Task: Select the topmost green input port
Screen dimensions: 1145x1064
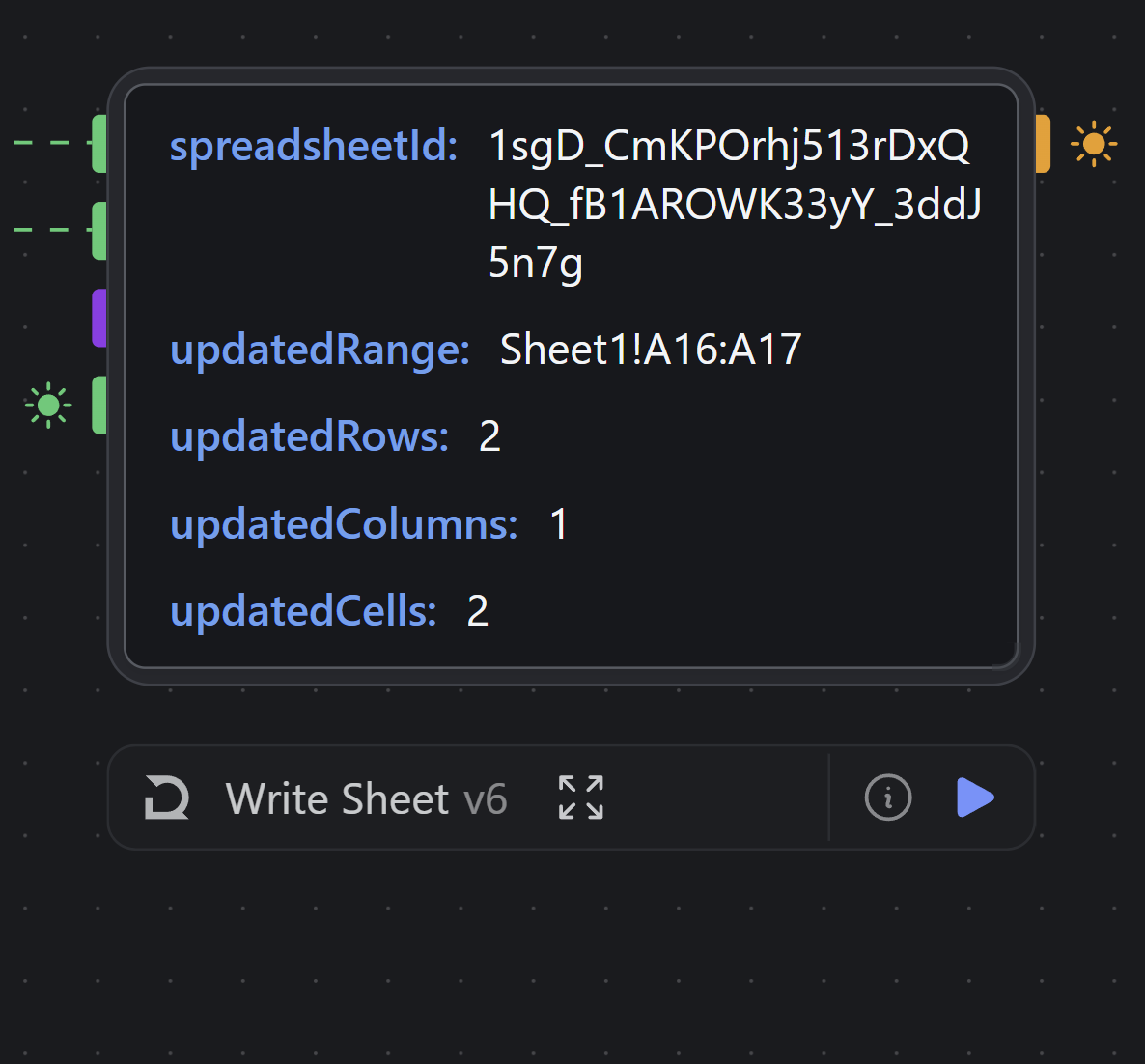Action: pos(99,143)
